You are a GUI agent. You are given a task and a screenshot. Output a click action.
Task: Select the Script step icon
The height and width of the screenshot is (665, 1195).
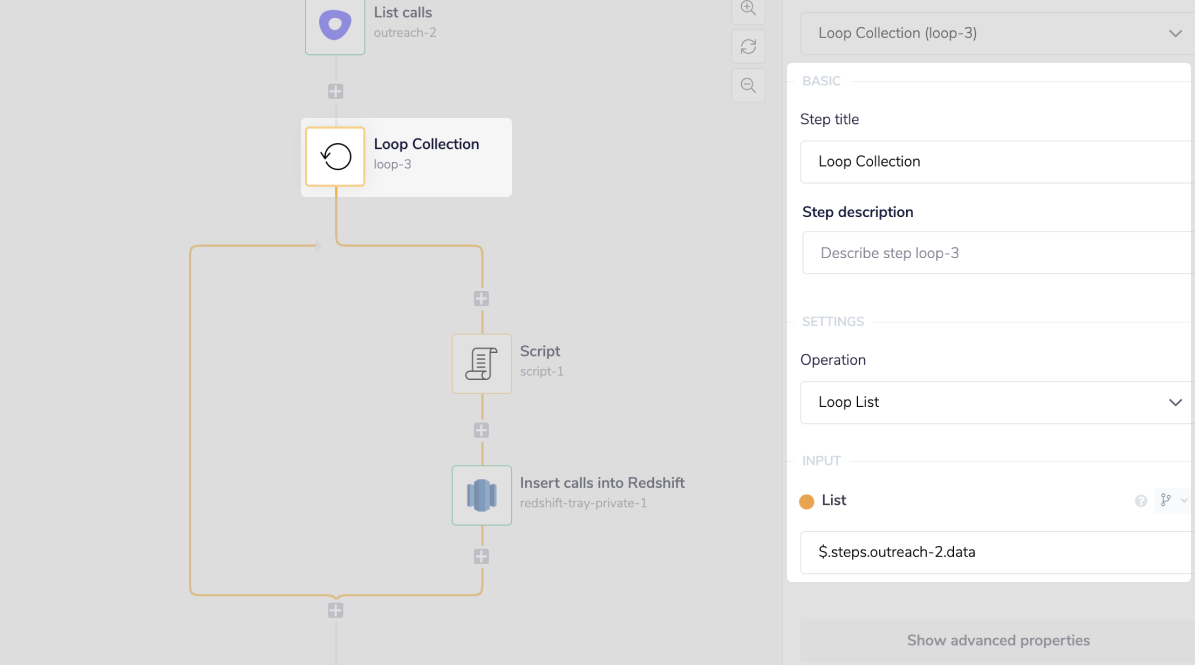(481, 363)
